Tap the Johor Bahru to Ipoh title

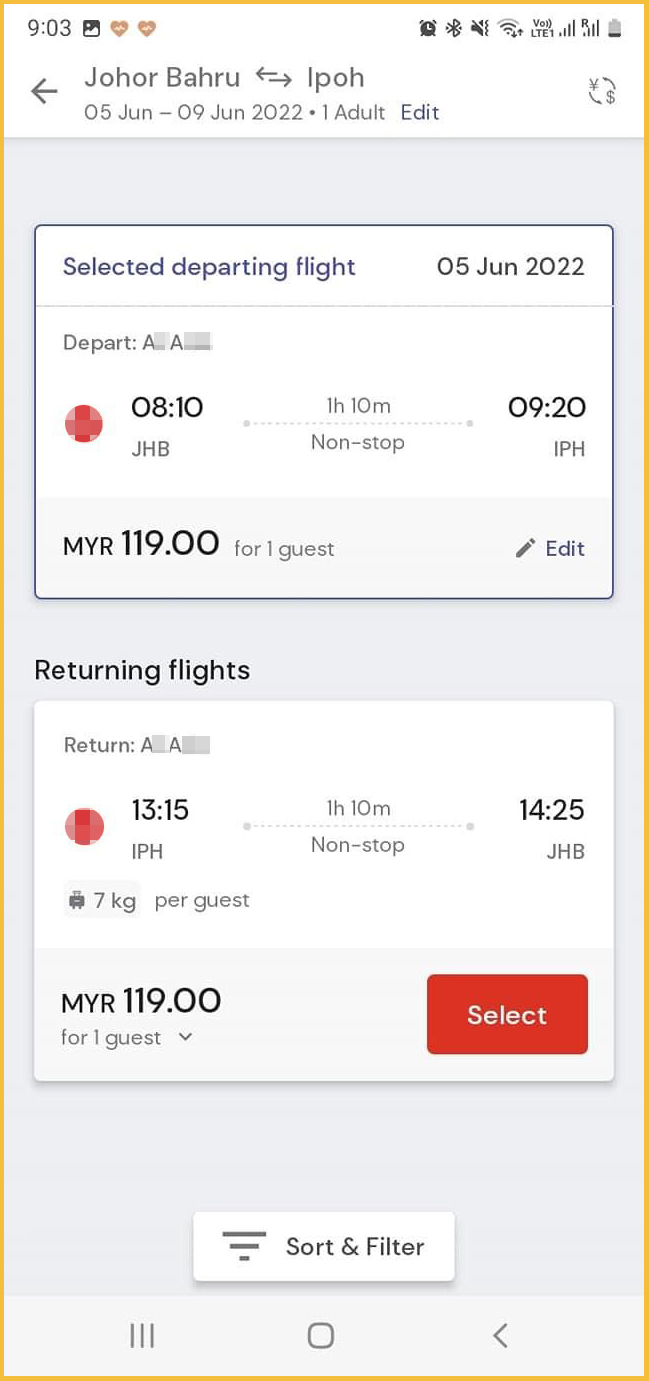(224, 78)
